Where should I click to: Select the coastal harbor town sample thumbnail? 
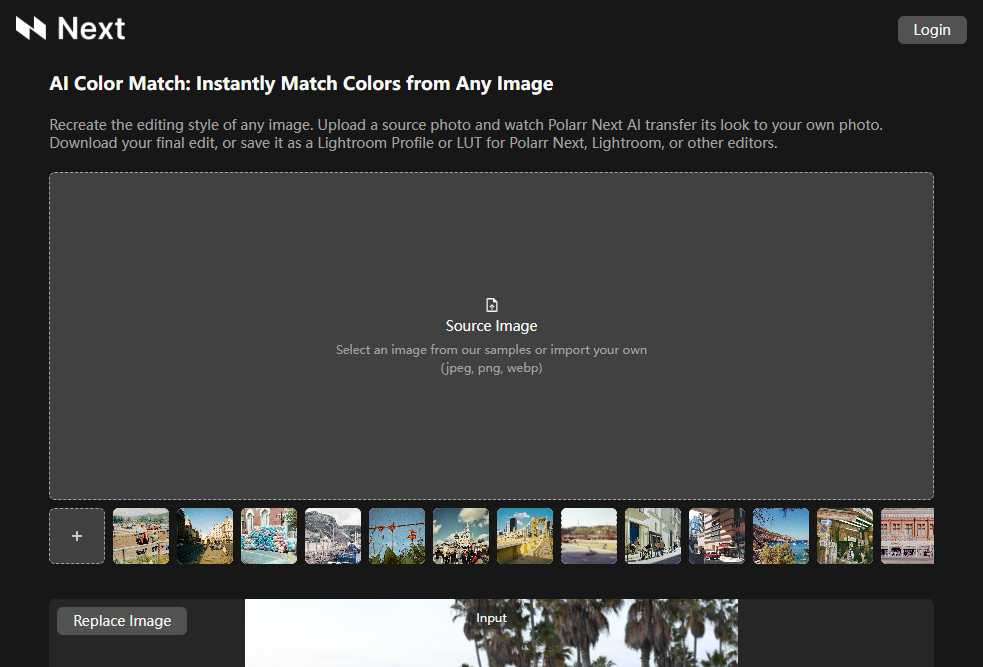coord(333,536)
